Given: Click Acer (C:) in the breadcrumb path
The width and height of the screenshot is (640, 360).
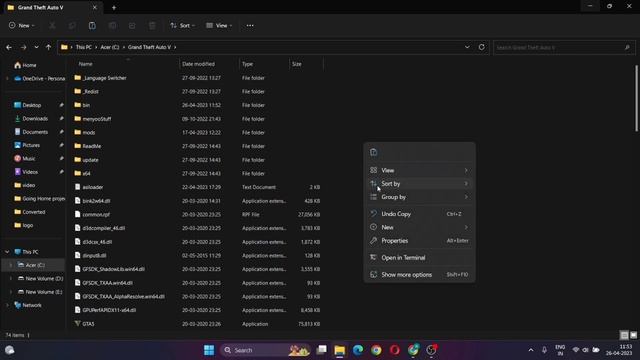Looking at the screenshot, I should tap(110, 47).
